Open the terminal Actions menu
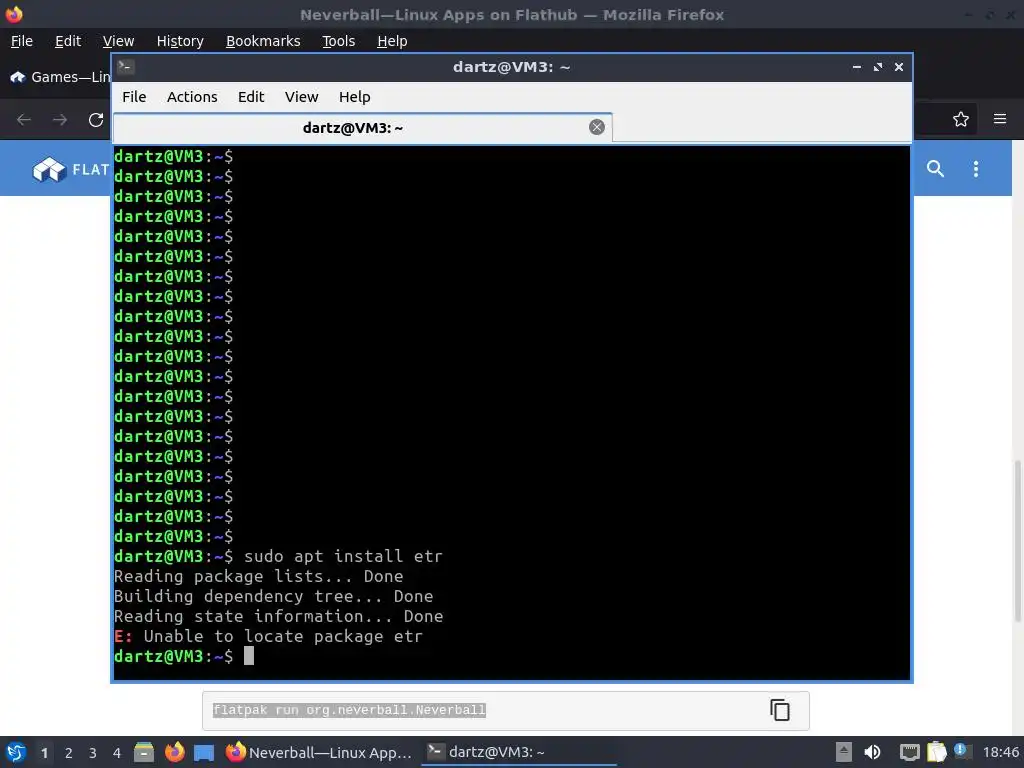Image resolution: width=1024 pixels, height=768 pixels. (x=192, y=97)
